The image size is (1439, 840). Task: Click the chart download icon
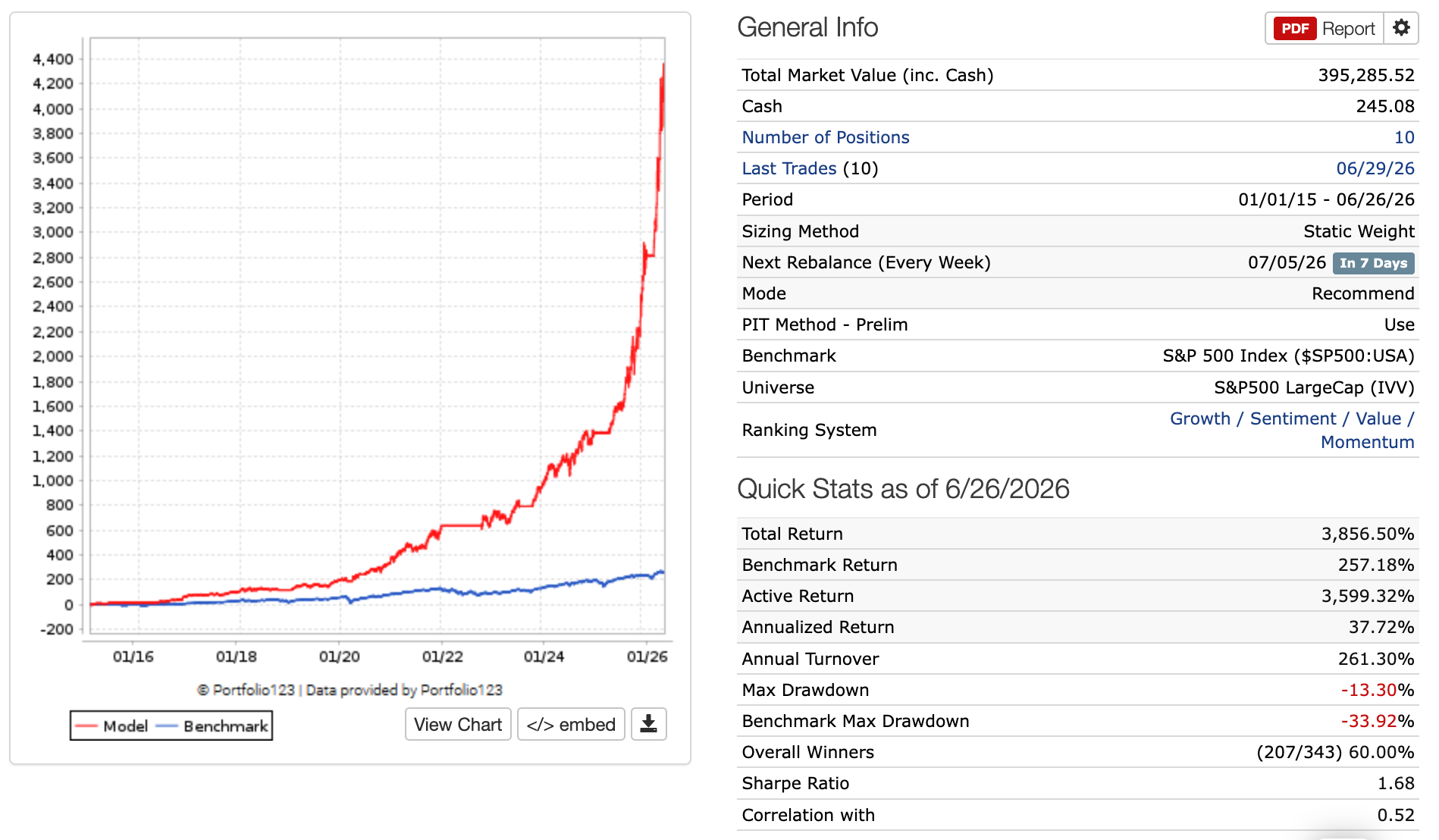point(649,724)
